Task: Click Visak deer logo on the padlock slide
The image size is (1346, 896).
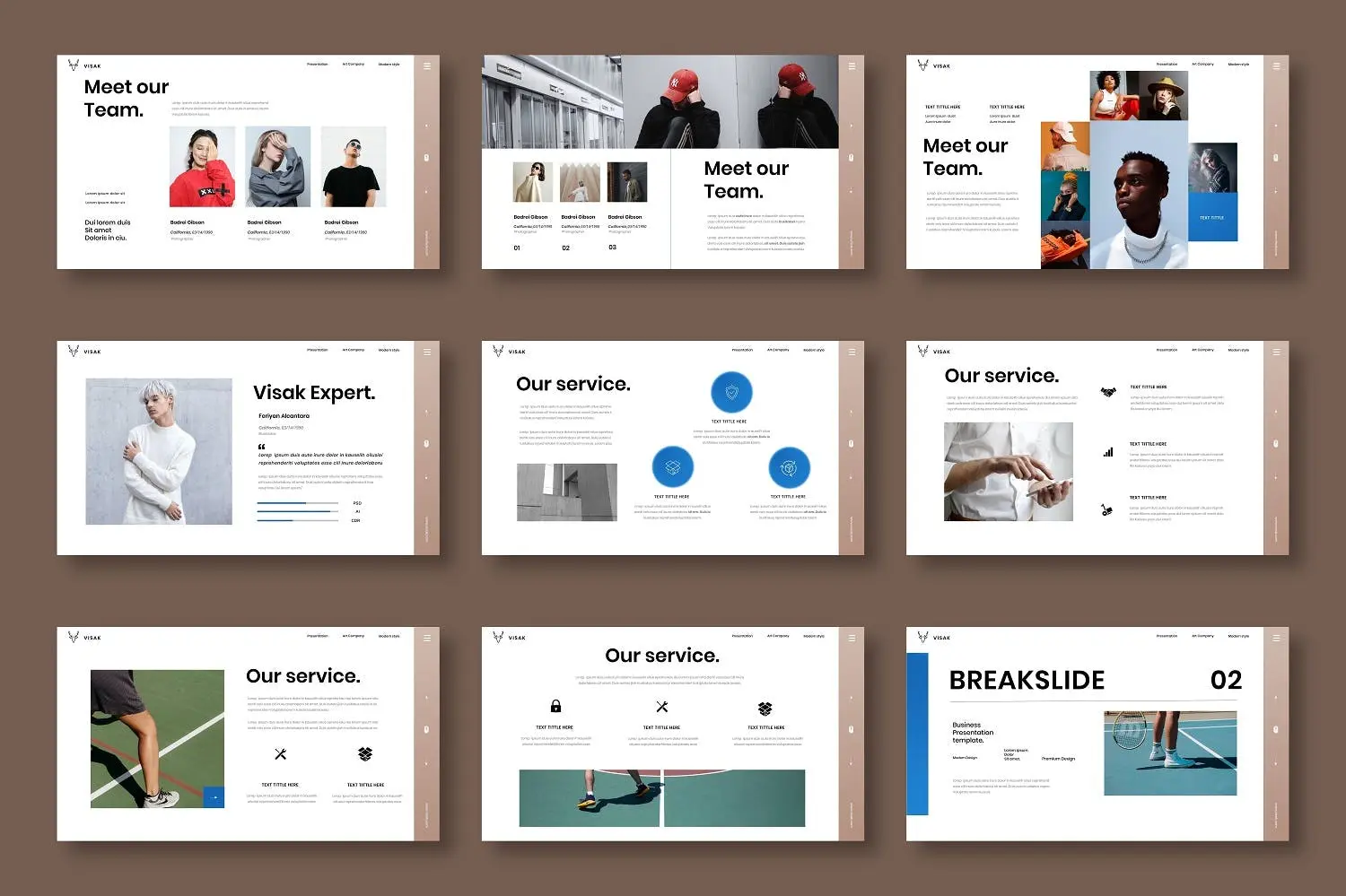Action: (498, 637)
